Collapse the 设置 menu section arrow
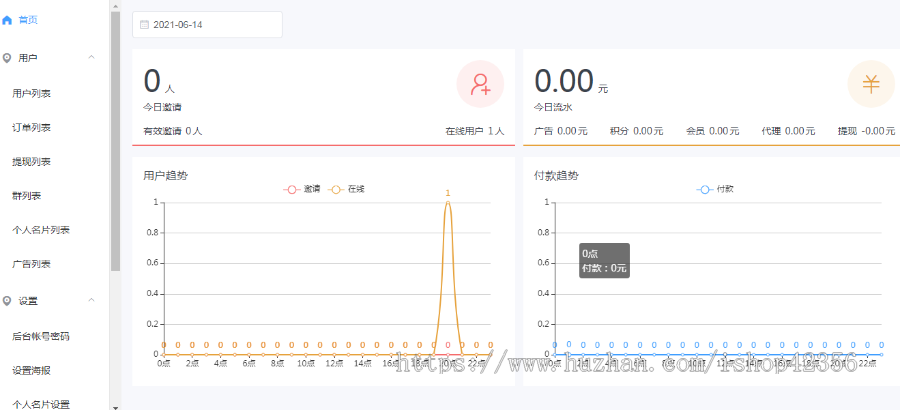900x410 pixels. [x=92, y=300]
